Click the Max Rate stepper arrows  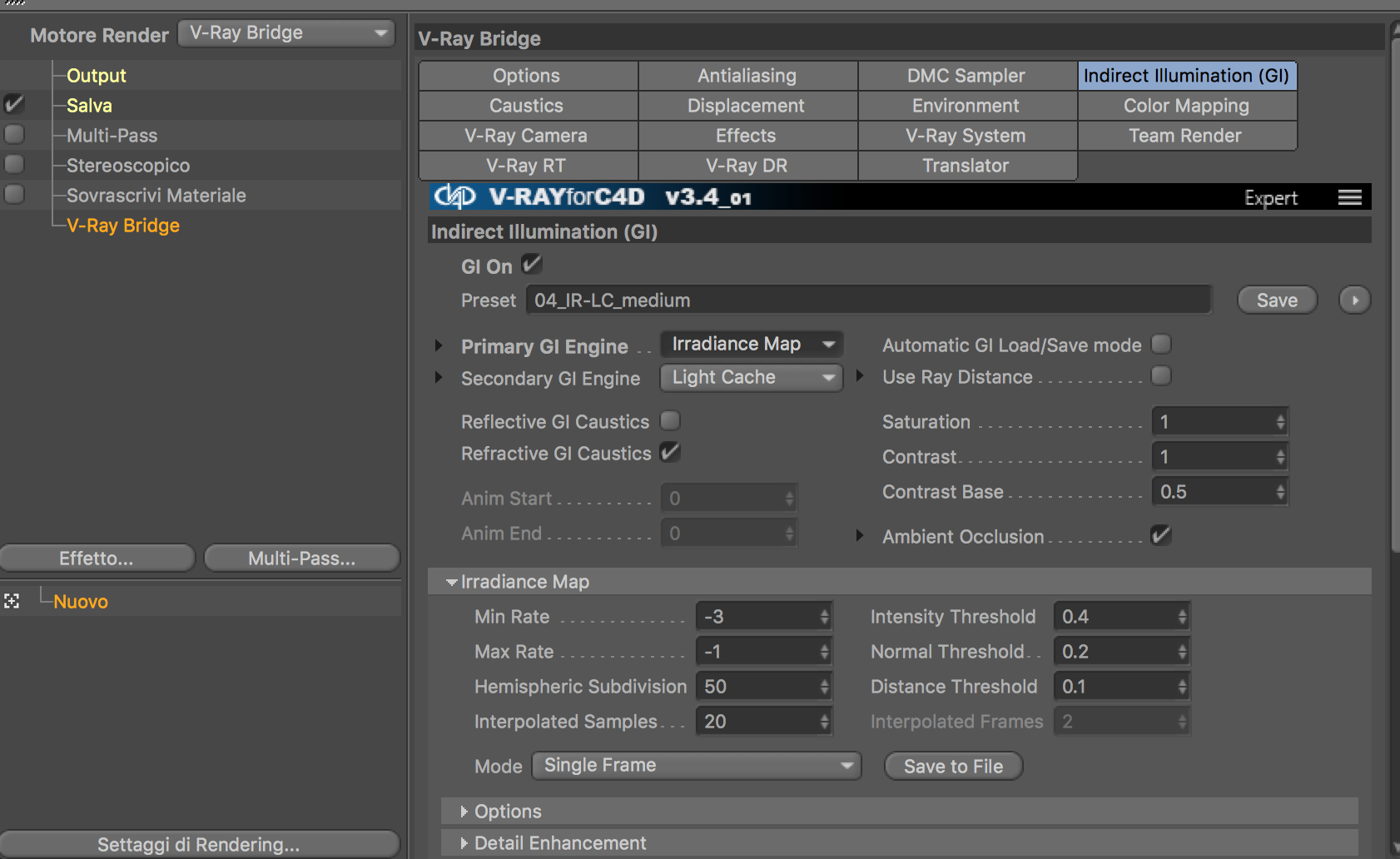point(824,652)
